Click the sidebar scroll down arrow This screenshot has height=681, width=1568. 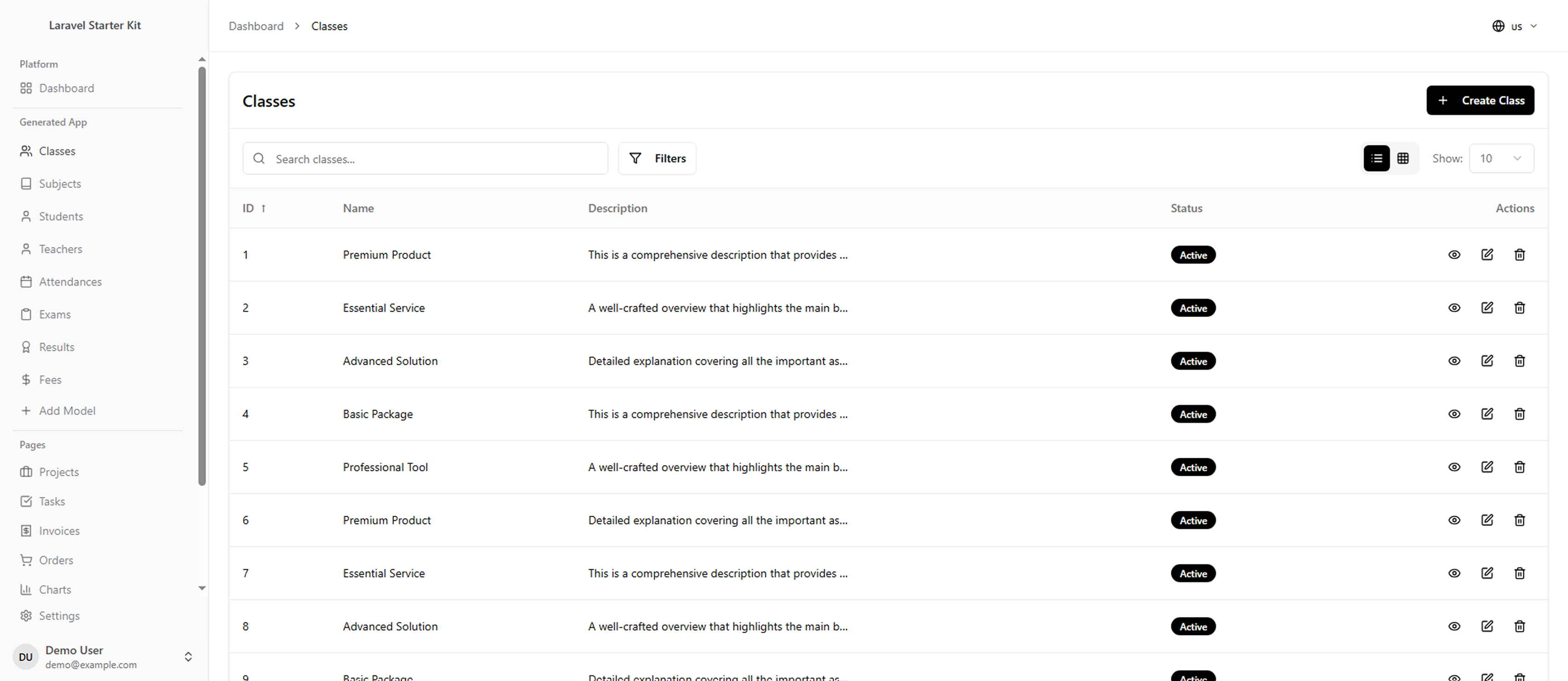[x=202, y=589]
